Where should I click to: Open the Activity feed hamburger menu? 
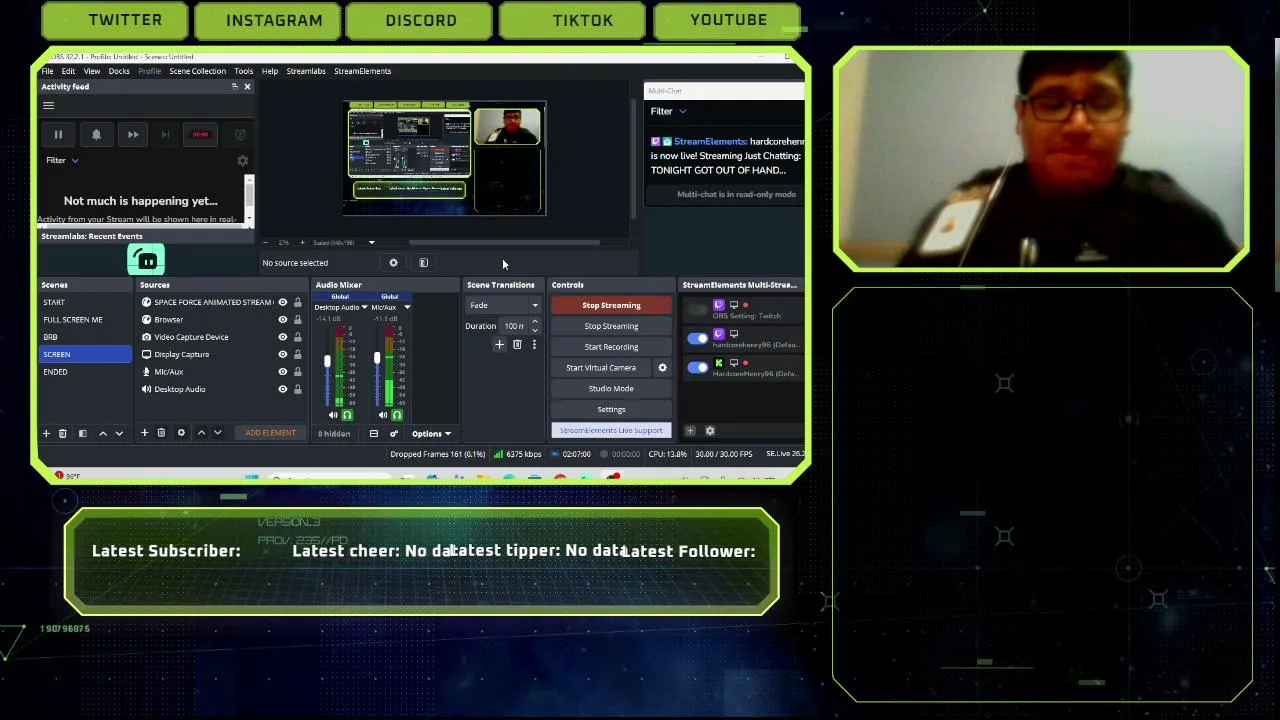[48, 105]
